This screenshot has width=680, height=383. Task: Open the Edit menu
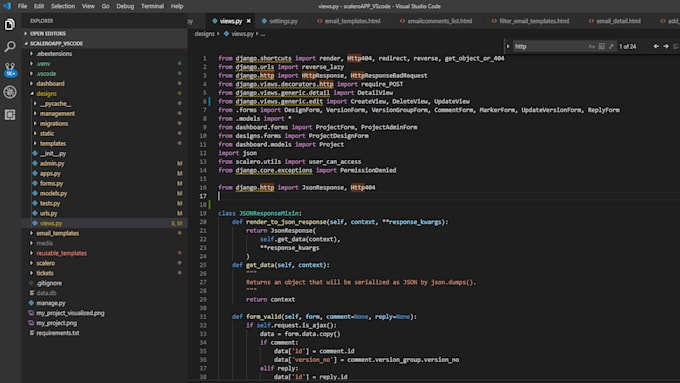click(x=39, y=6)
